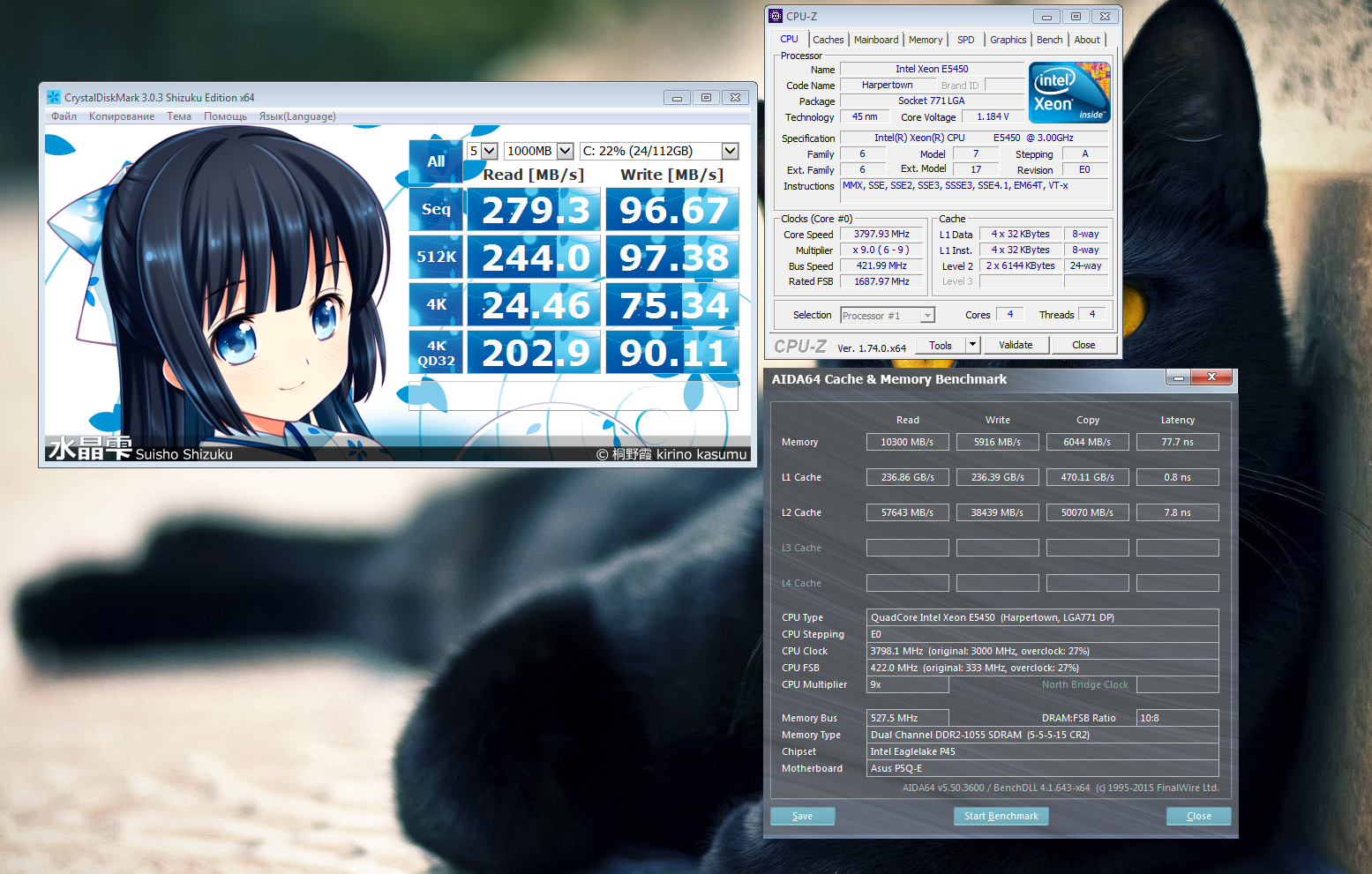The height and width of the screenshot is (874, 1372).
Task: Open the Копирование menu
Action: click(122, 116)
